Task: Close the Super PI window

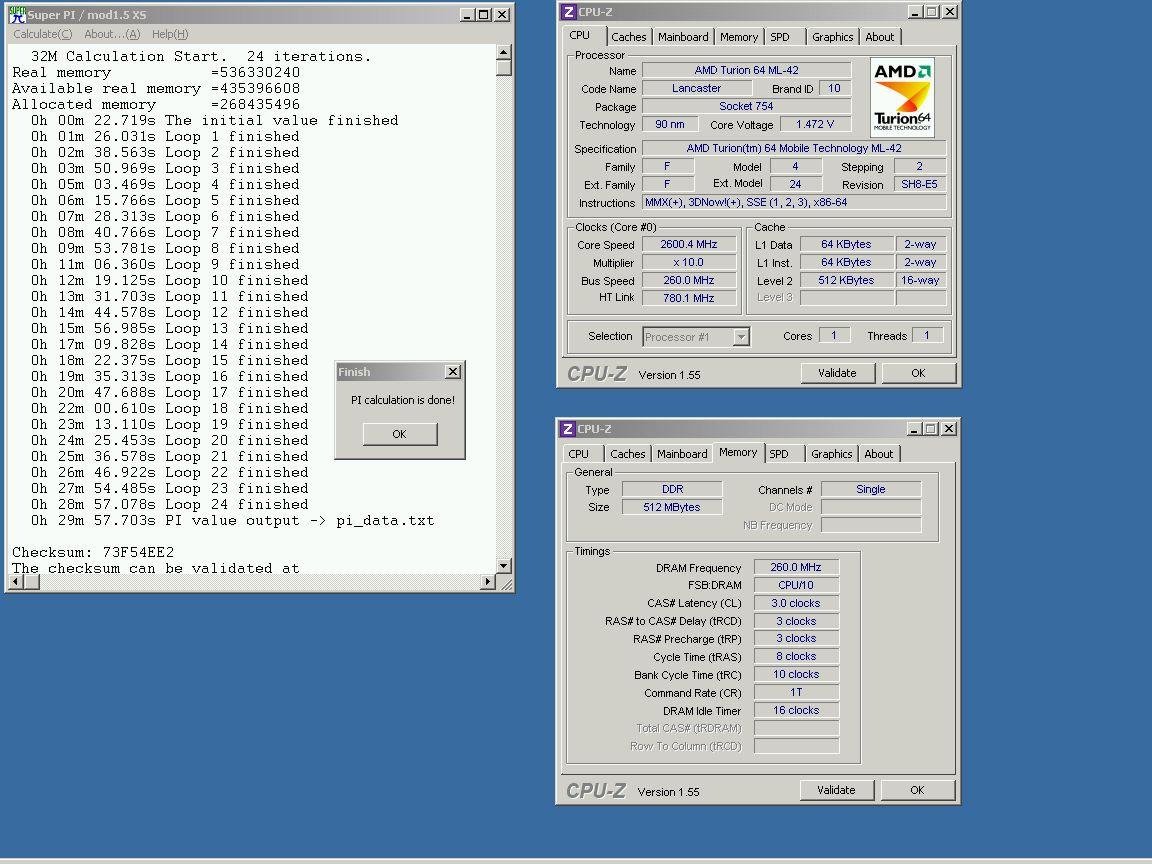Action: pyautogui.click(x=502, y=15)
